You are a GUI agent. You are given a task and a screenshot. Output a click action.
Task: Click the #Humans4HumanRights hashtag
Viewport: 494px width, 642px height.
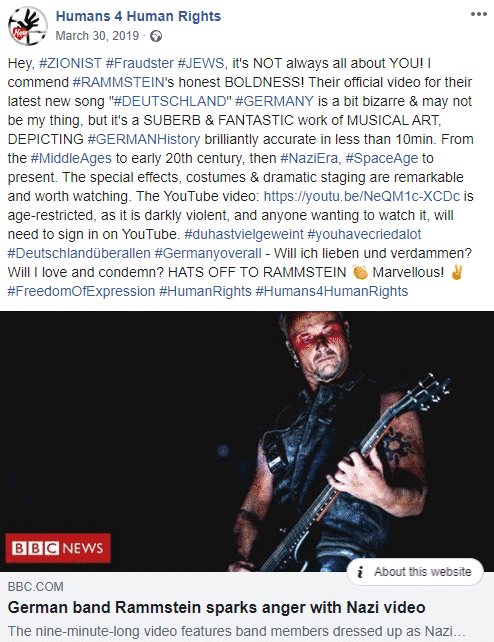tap(332, 291)
